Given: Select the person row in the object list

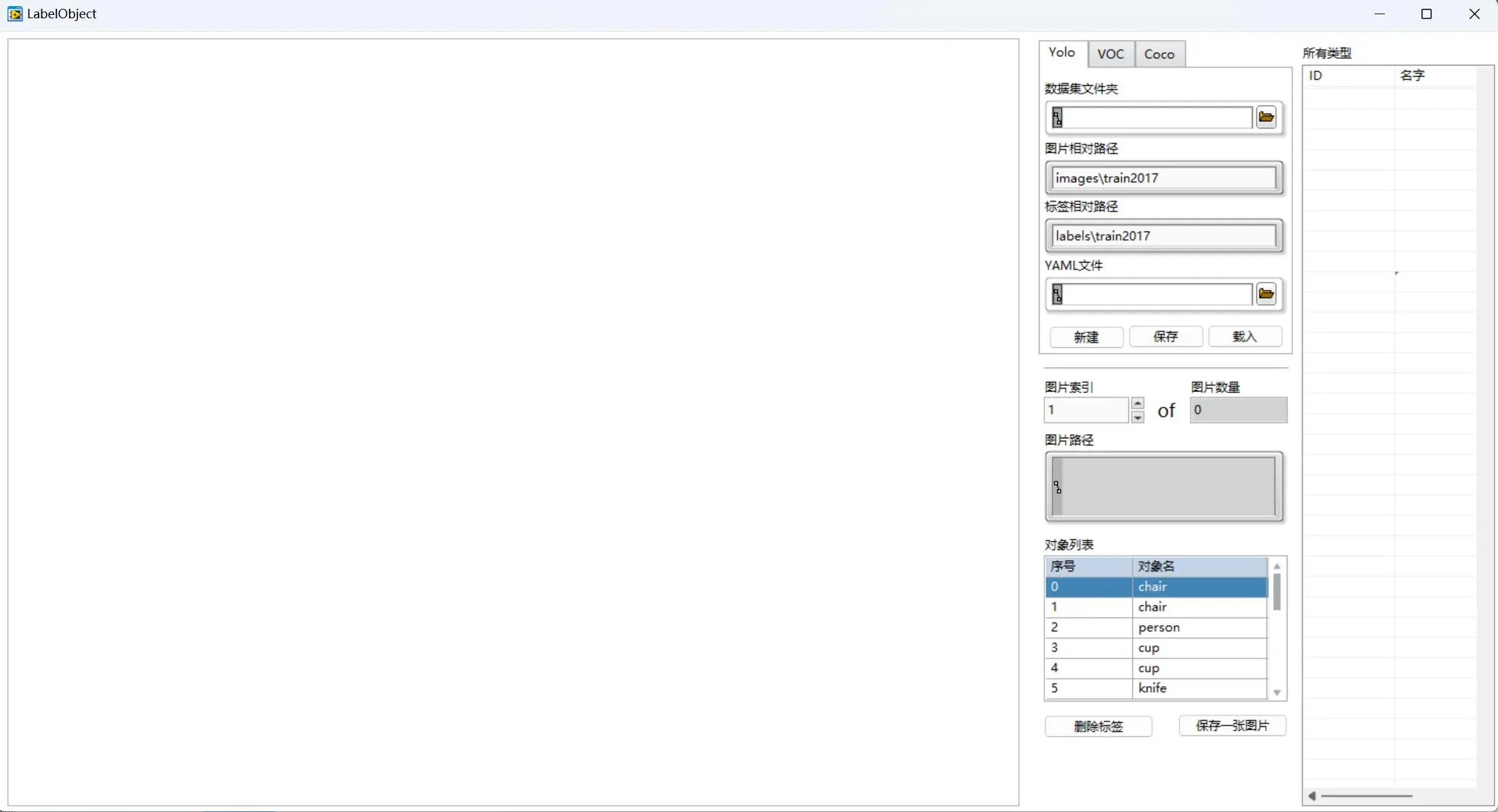Looking at the screenshot, I should pyautogui.click(x=1158, y=627).
